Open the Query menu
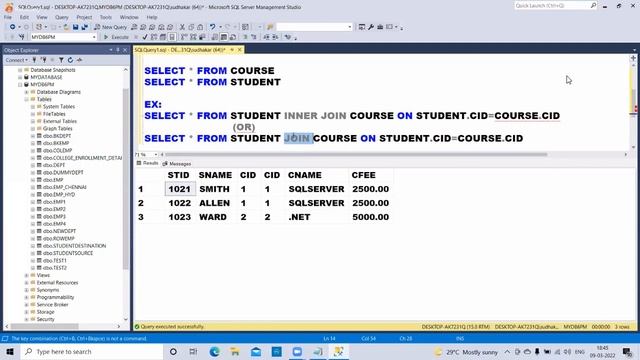The width and height of the screenshot is (640, 360). click(62, 17)
